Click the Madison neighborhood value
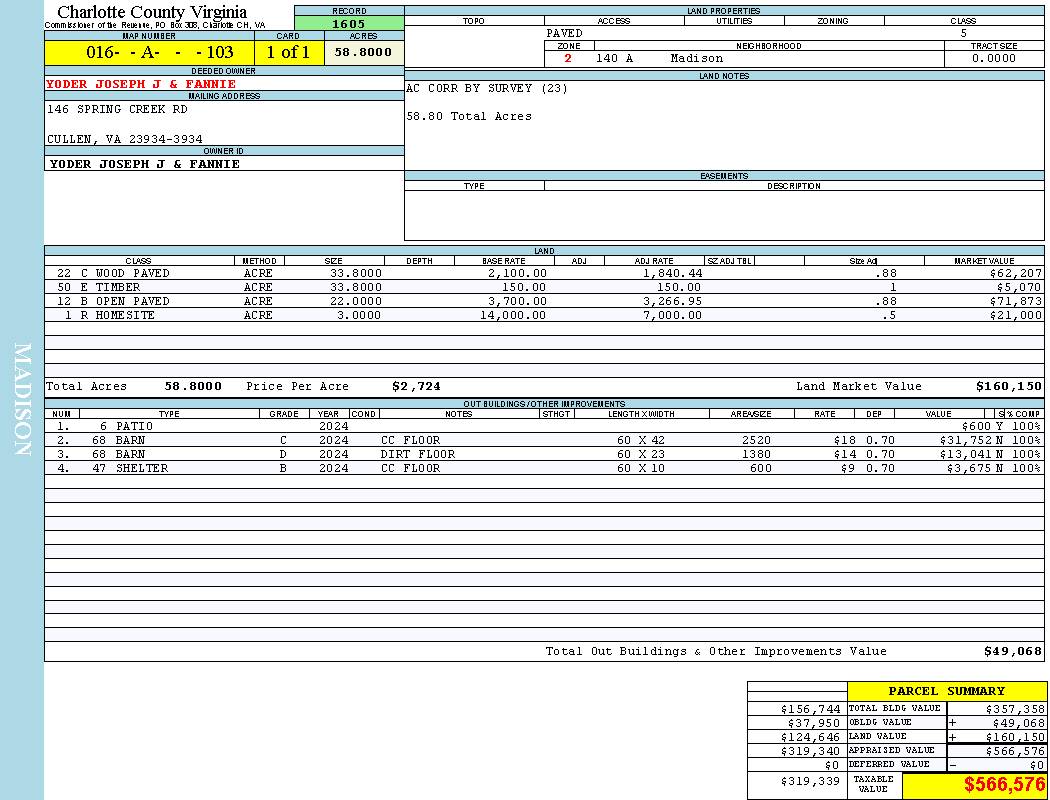The image size is (1050, 800). 696,58
